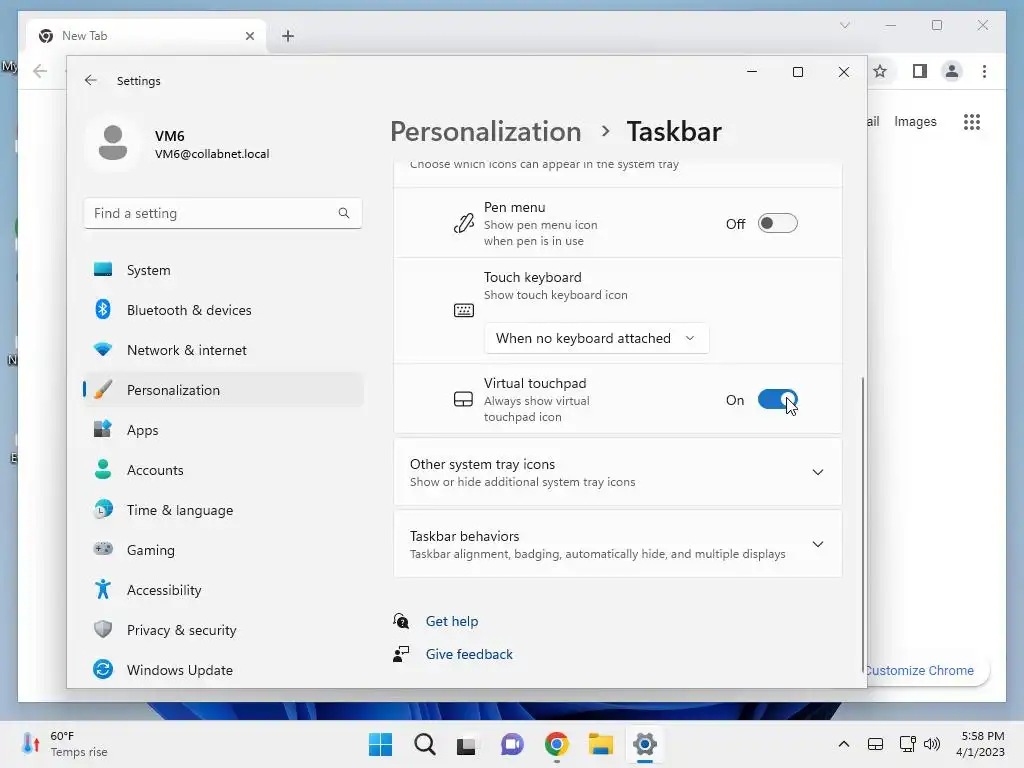Open Privacy & security category

tap(223, 630)
